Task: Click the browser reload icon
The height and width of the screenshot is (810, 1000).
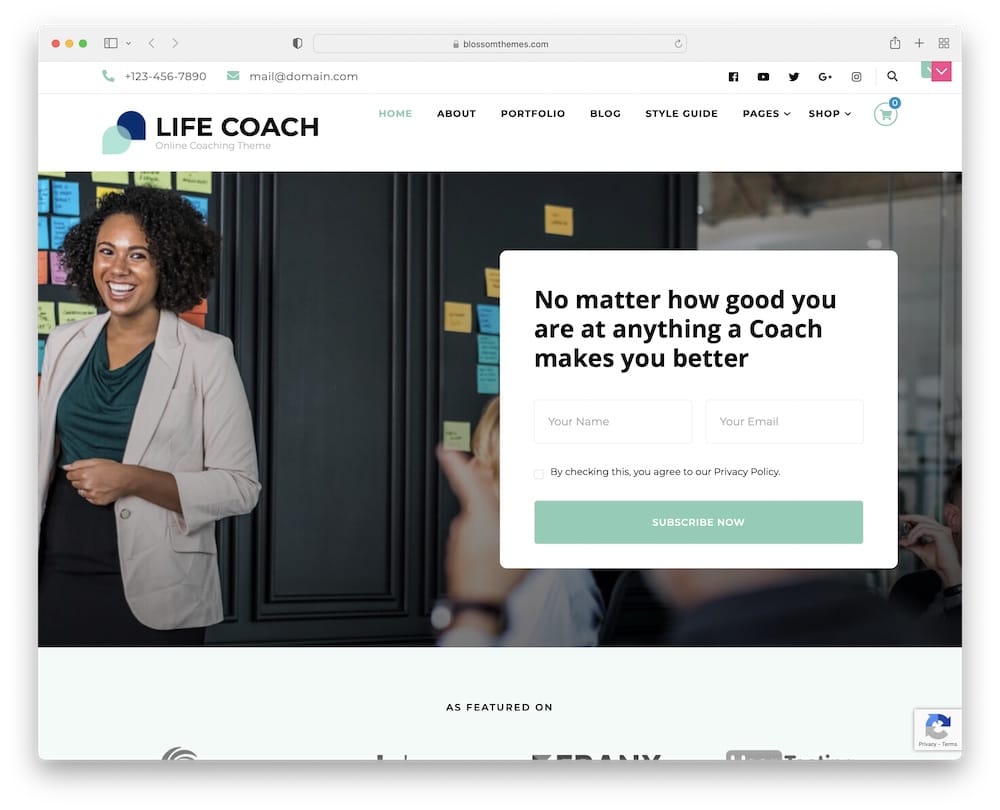Action: click(x=678, y=44)
